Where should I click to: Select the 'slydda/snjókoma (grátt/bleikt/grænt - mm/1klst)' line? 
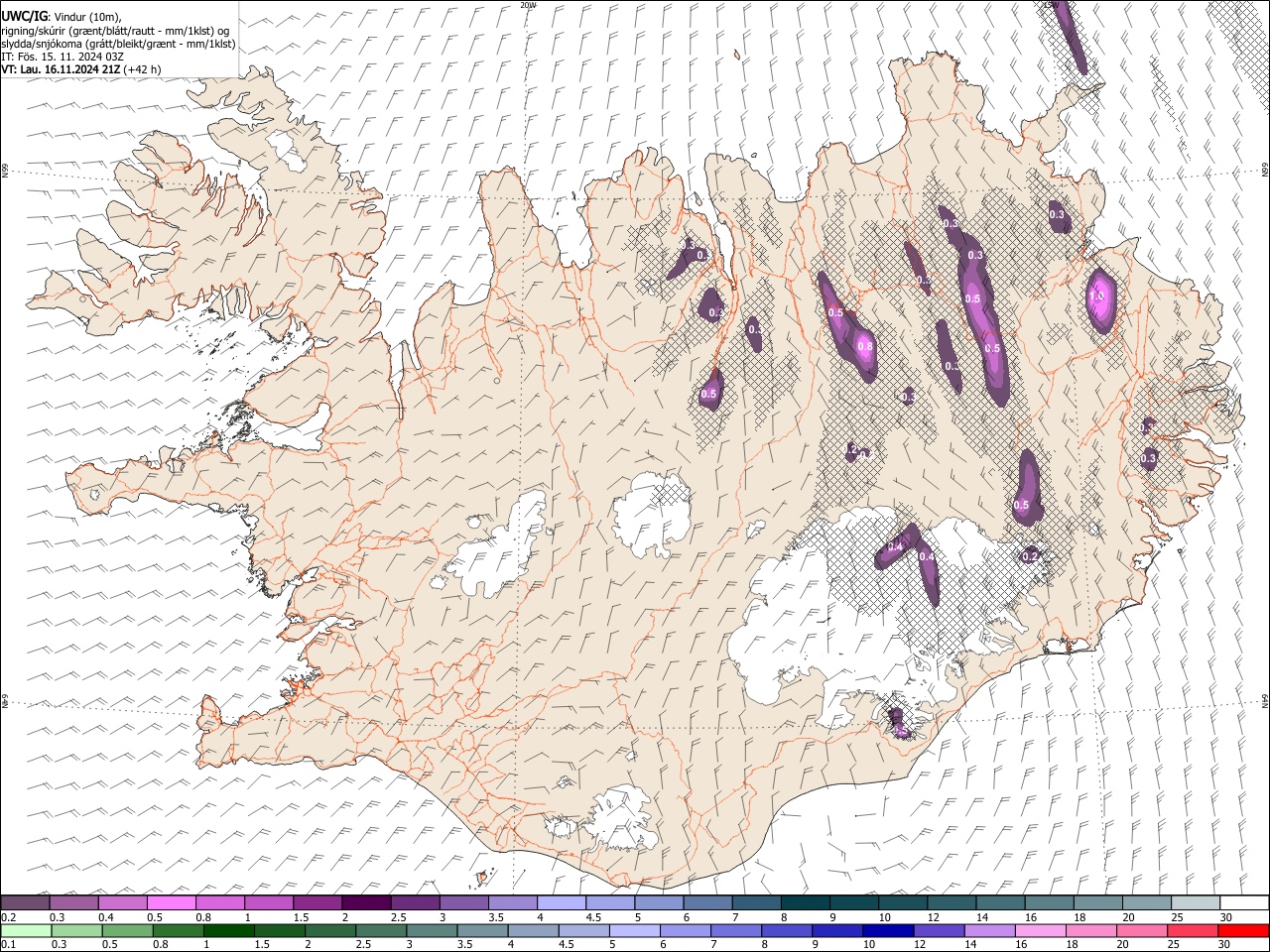(x=119, y=44)
